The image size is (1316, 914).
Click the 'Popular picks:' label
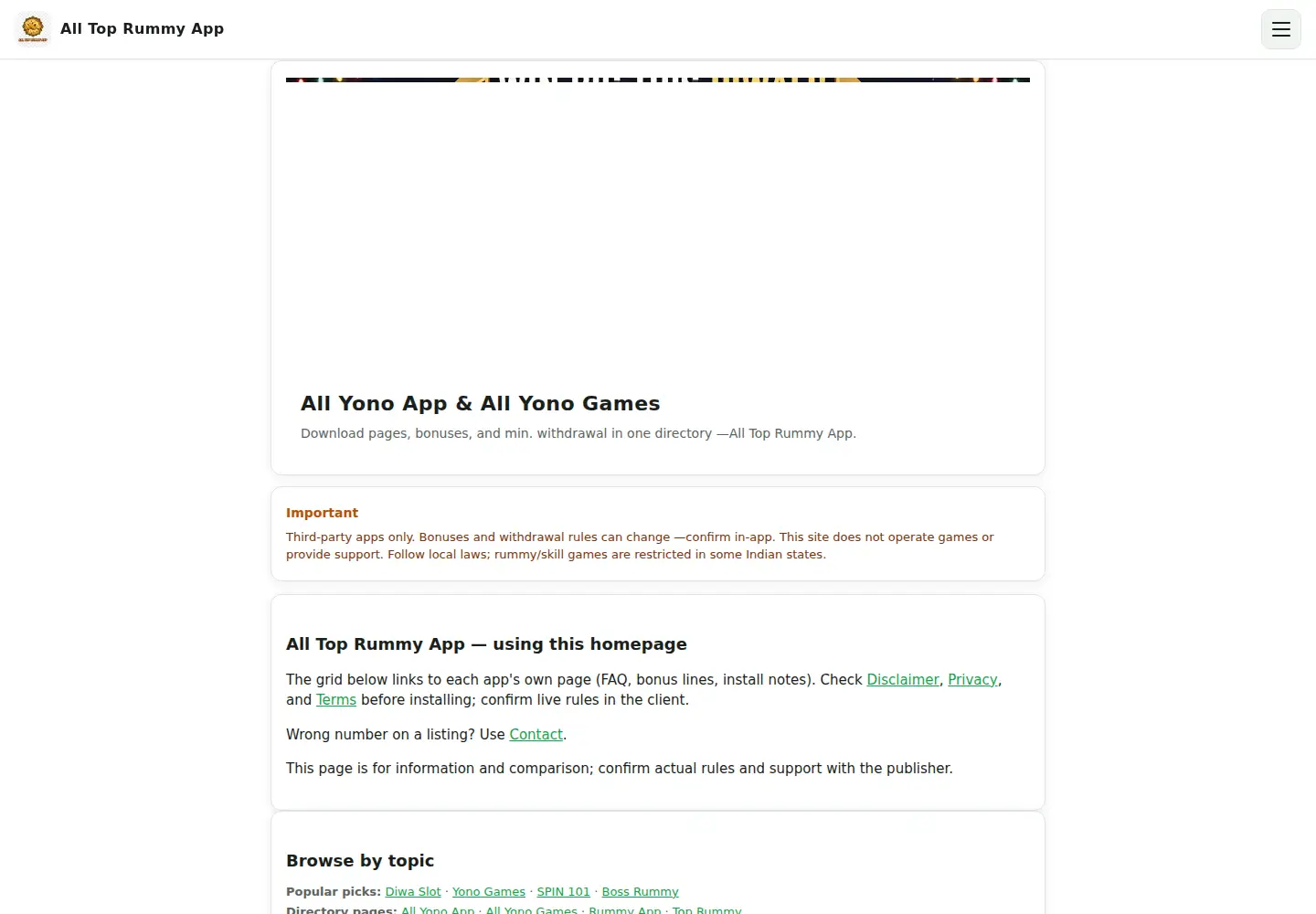coord(334,891)
